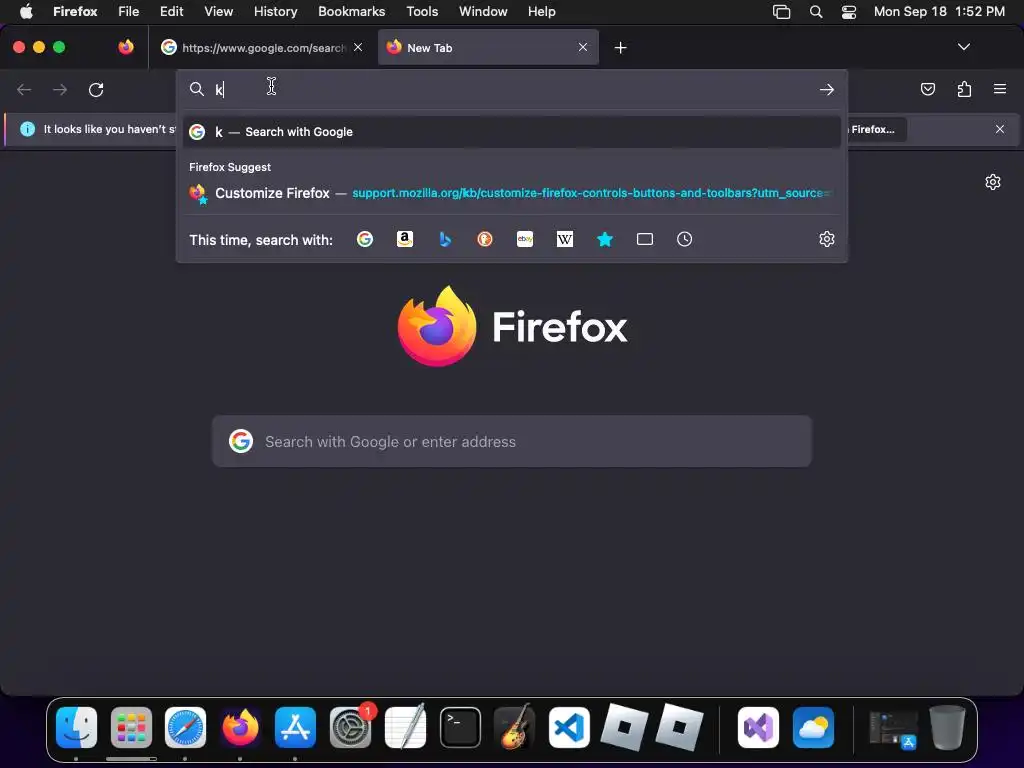Viewport: 1024px width, 768px height.
Task: Click the Go arrow in address bar
Action: pos(827,89)
